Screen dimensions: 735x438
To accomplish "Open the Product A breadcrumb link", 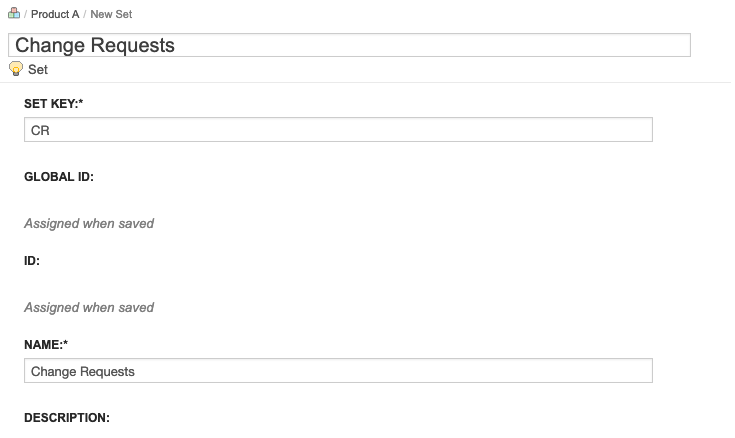I will point(55,15).
